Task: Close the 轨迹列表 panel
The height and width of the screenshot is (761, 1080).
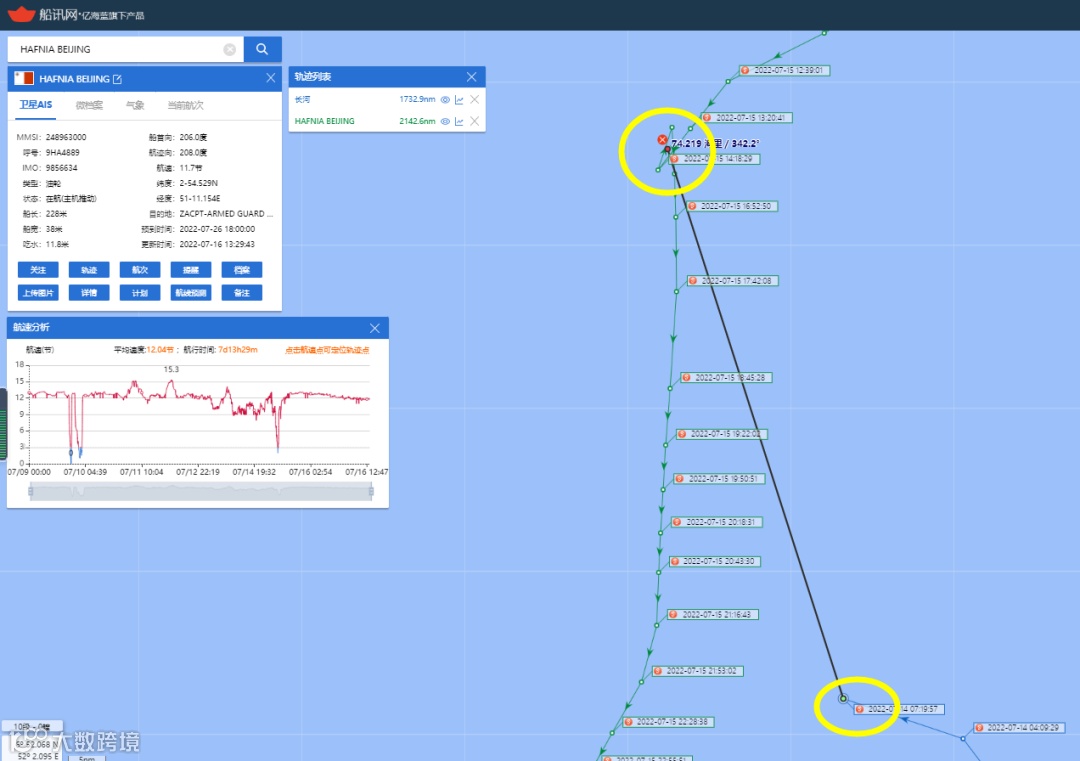Action: (x=471, y=76)
